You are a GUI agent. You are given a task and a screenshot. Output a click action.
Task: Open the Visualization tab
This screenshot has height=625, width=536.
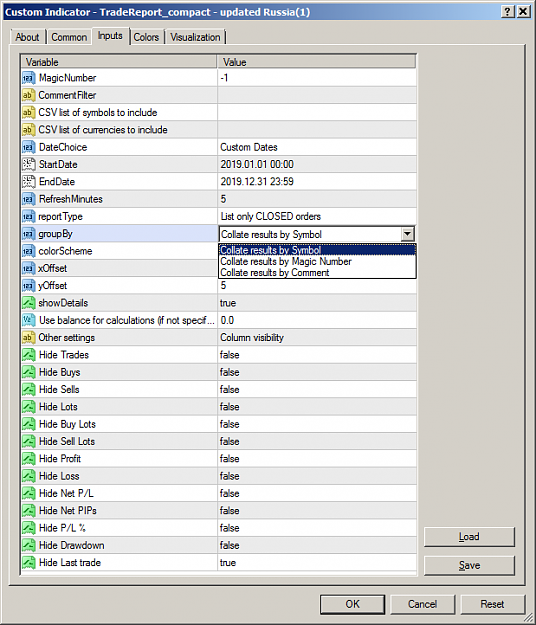(195, 37)
